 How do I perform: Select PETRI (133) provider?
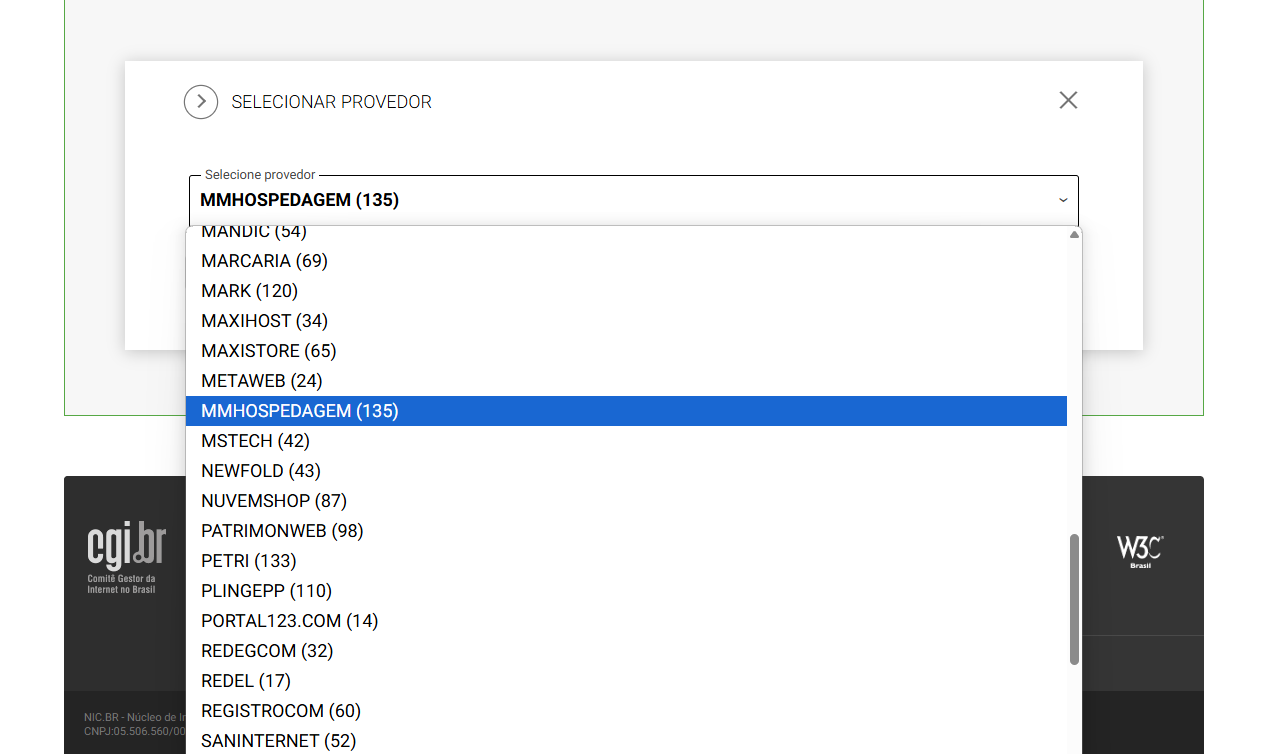(626, 561)
